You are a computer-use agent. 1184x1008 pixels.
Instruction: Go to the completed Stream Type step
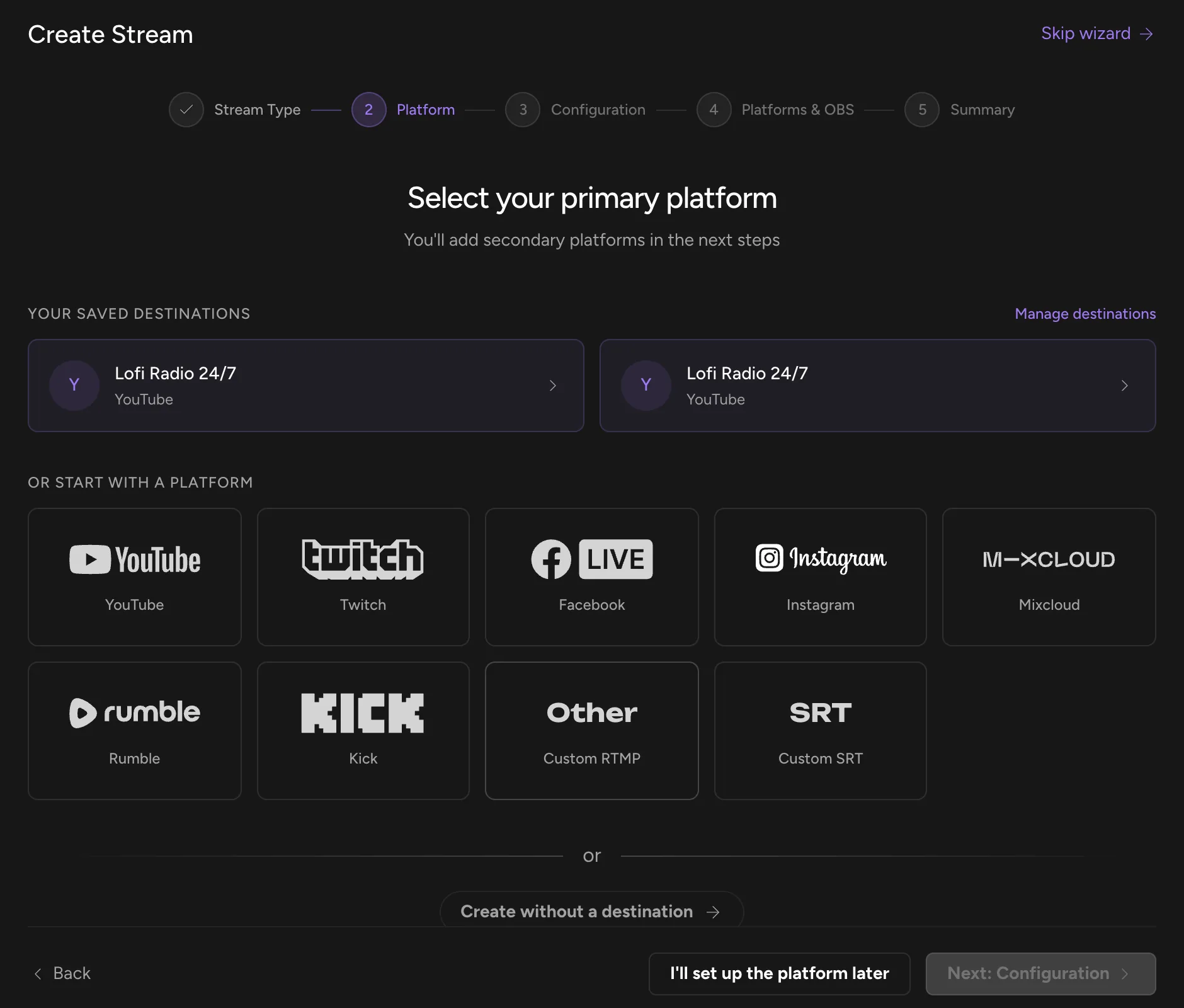point(235,110)
